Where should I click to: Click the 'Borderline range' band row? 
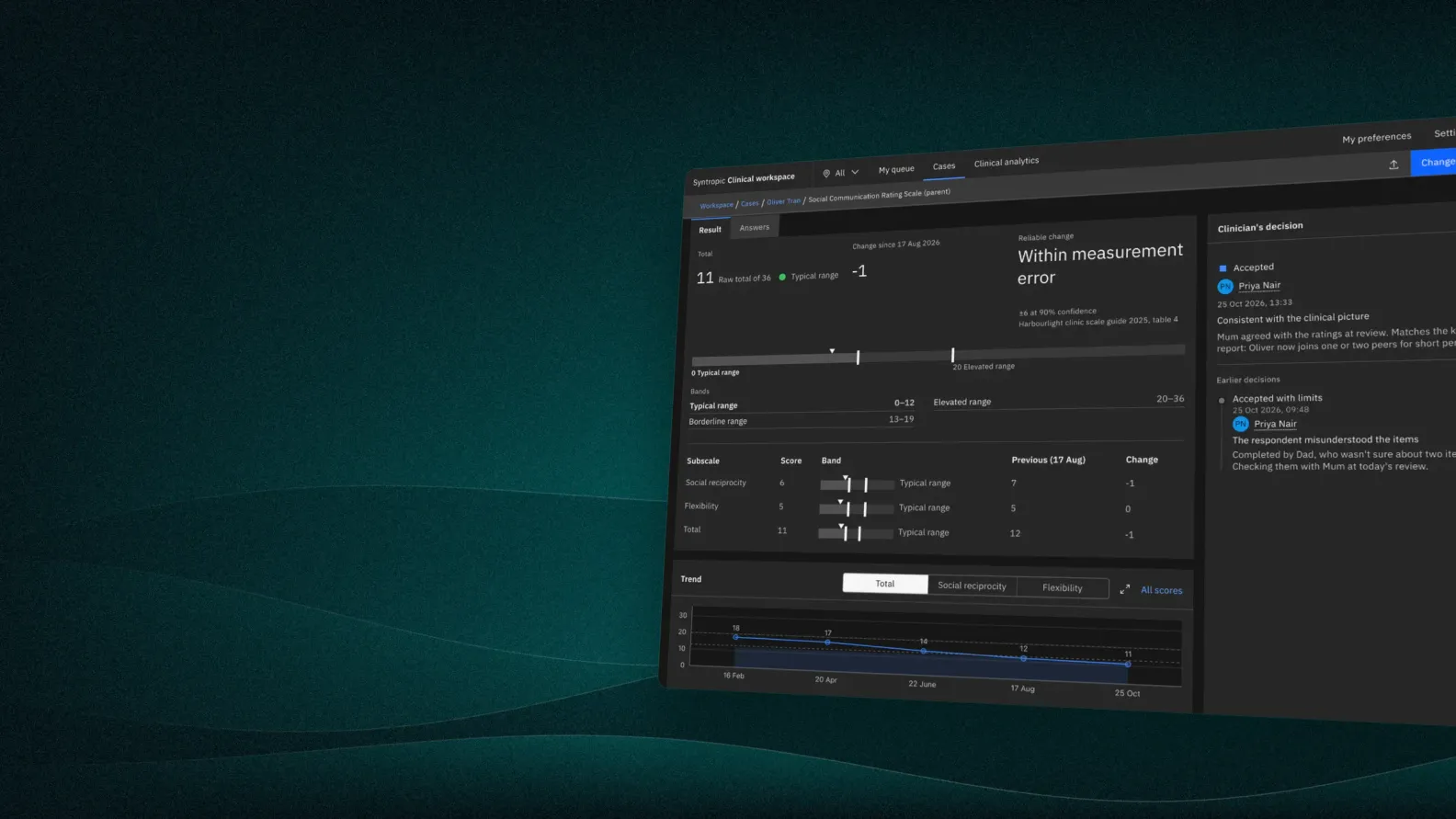(x=802, y=420)
